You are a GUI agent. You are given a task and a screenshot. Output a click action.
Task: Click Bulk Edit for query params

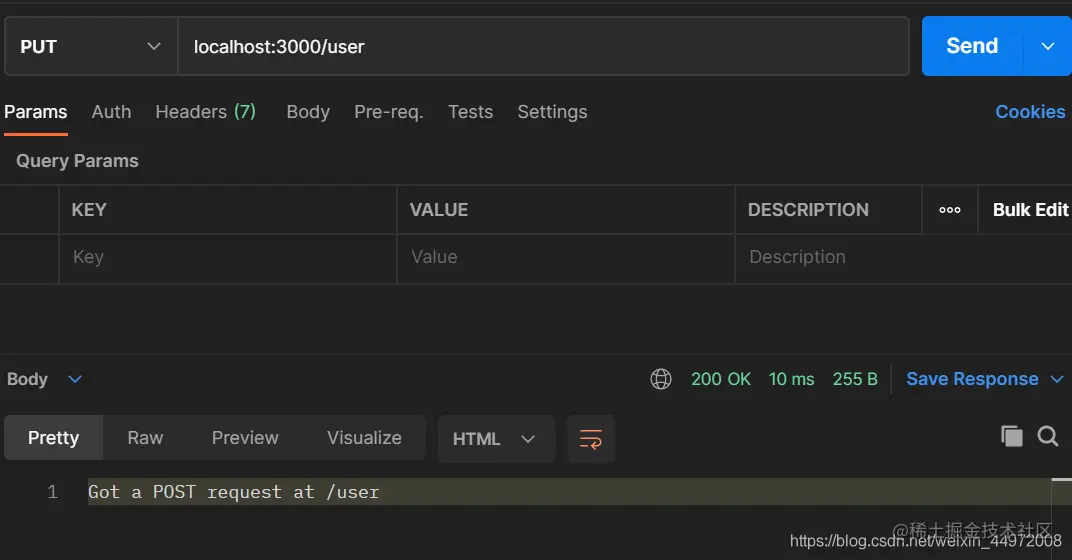[1030, 210]
